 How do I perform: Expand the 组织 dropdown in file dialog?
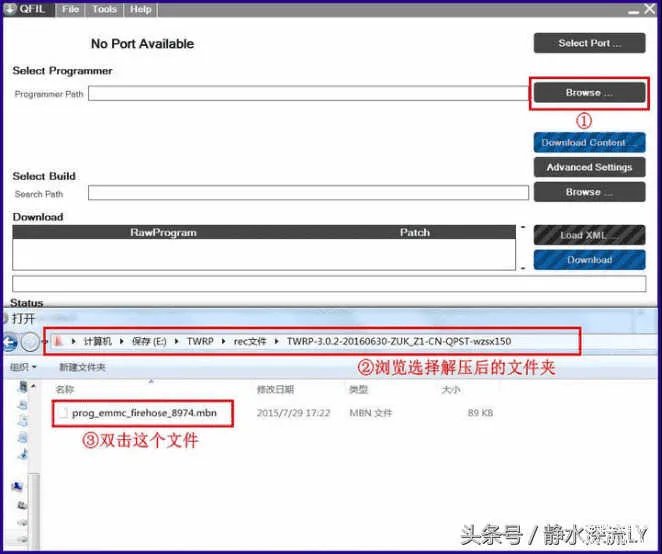22,367
